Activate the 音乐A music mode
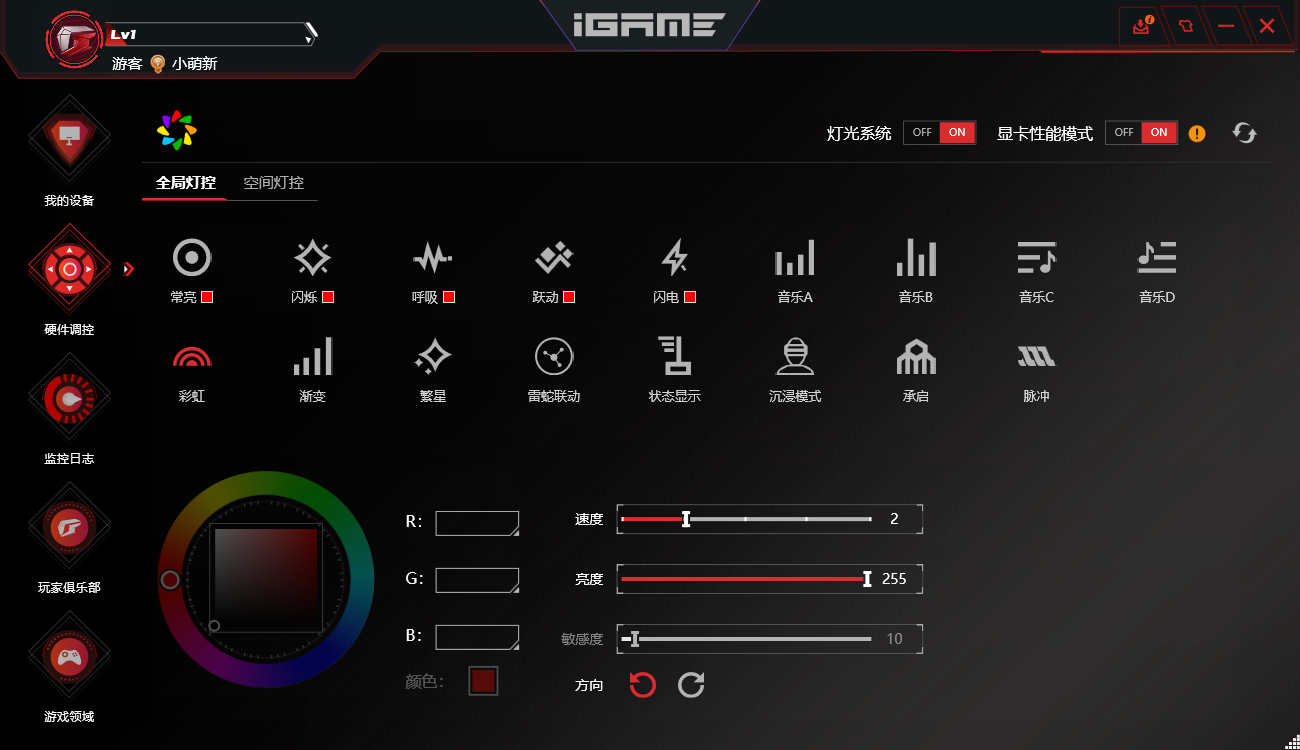The height and width of the screenshot is (750, 1300). [795, 258]
